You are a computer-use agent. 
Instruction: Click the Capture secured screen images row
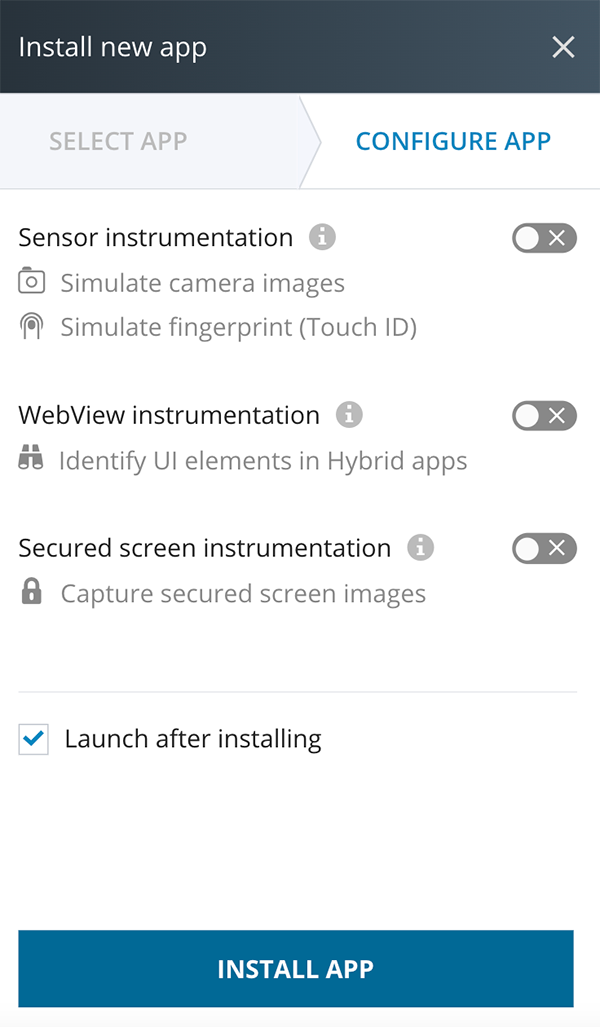[242, 592]
